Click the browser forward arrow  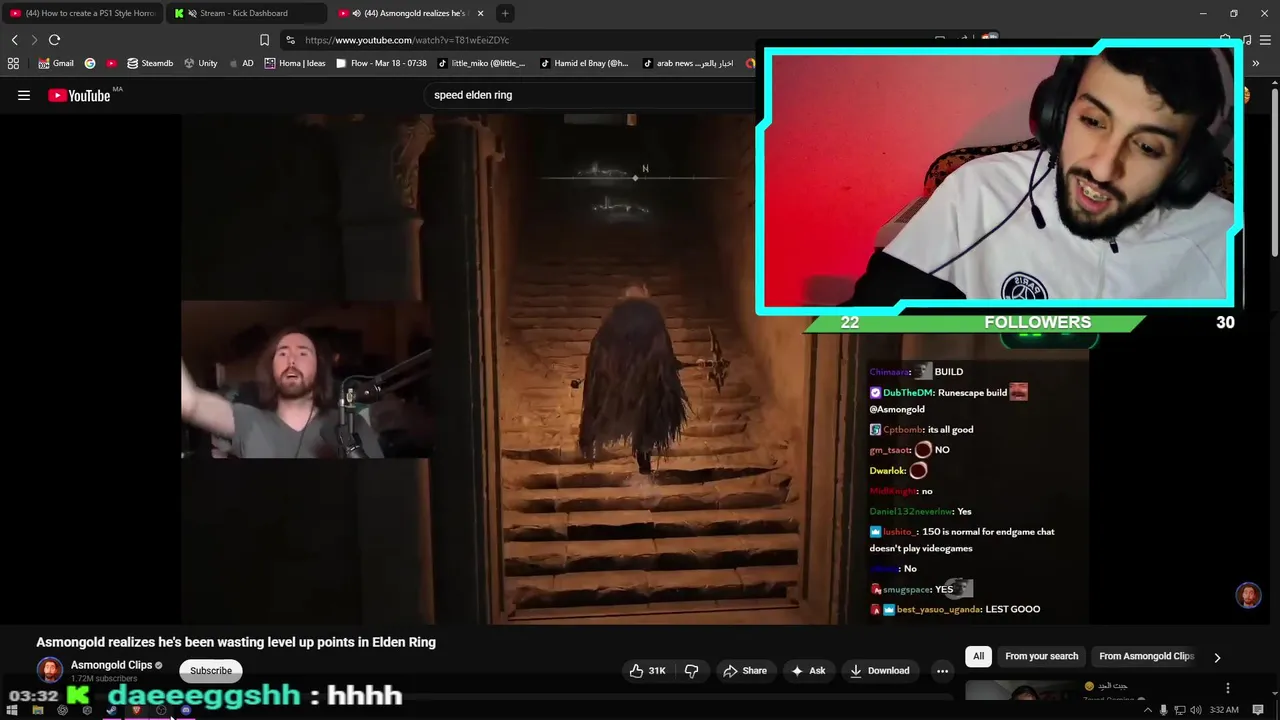tap(34, 40)
